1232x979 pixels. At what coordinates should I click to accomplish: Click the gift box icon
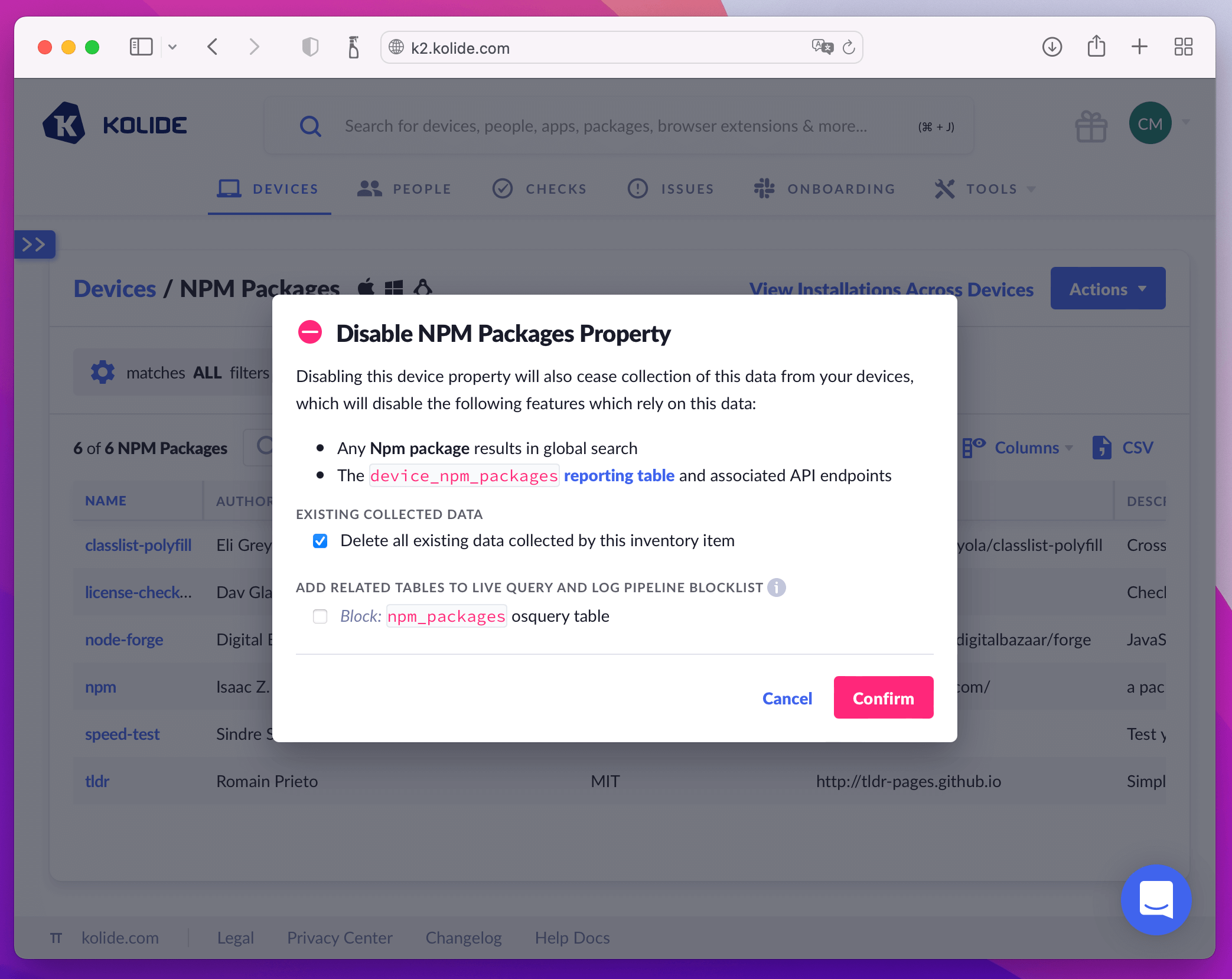[1090, 126]
